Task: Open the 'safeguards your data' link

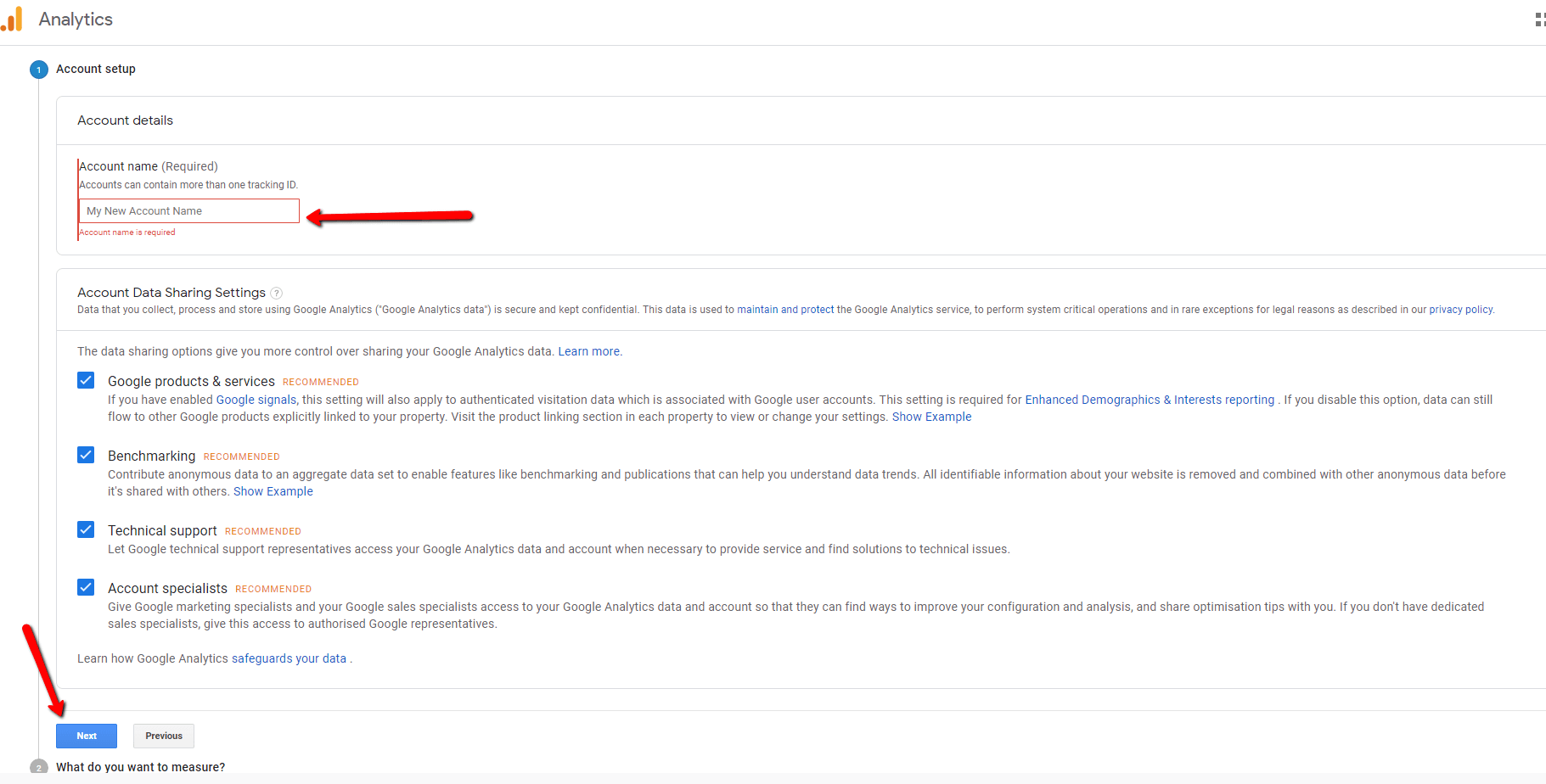Action: [x=289, y=658]
